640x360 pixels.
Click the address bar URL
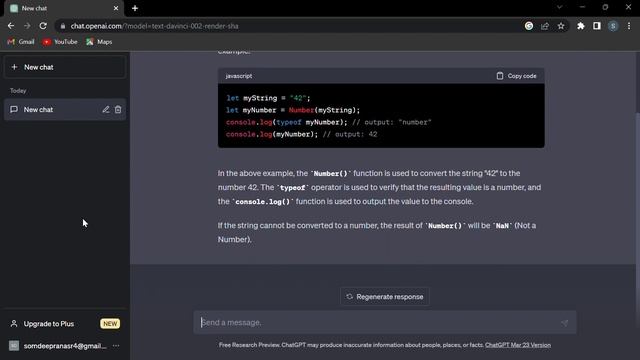click(x=154, y=26)
